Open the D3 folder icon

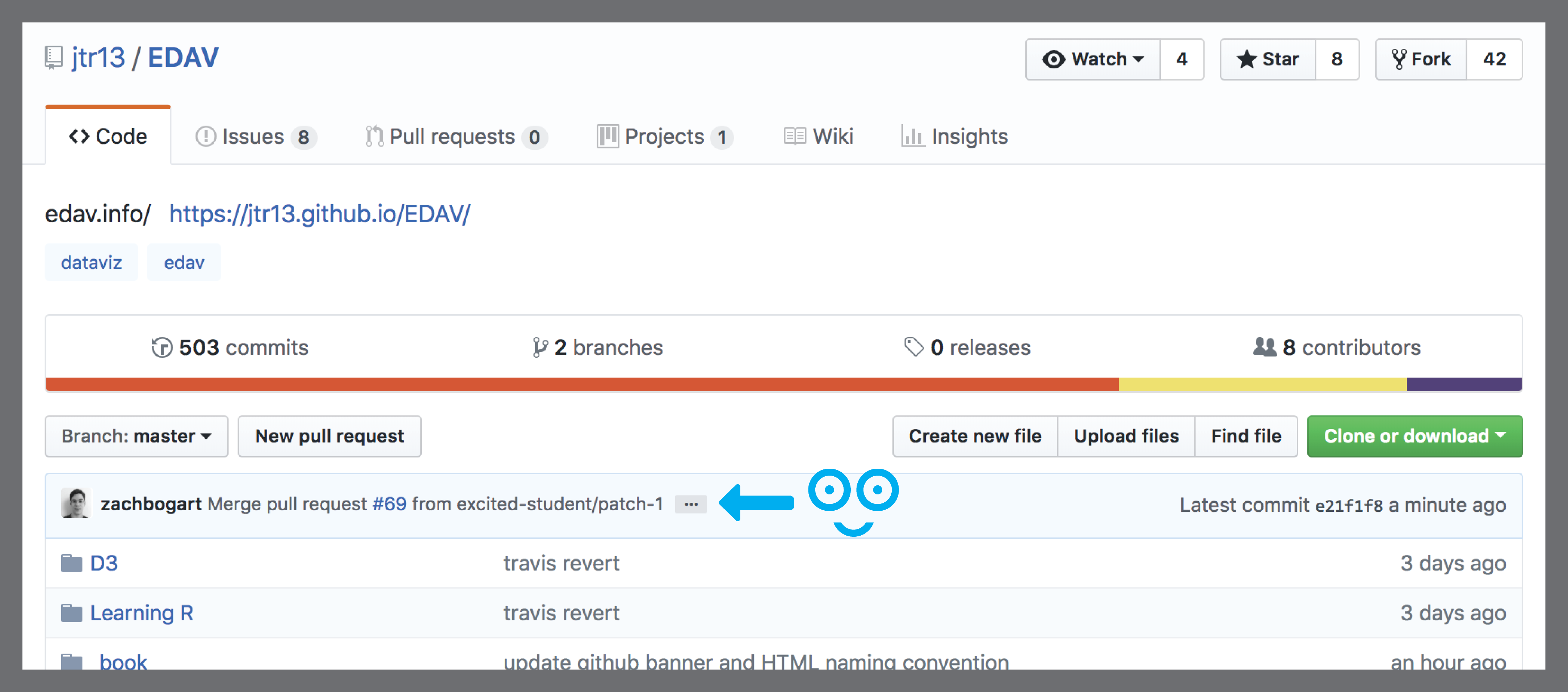pyautogui.click(x=72, y=563)
